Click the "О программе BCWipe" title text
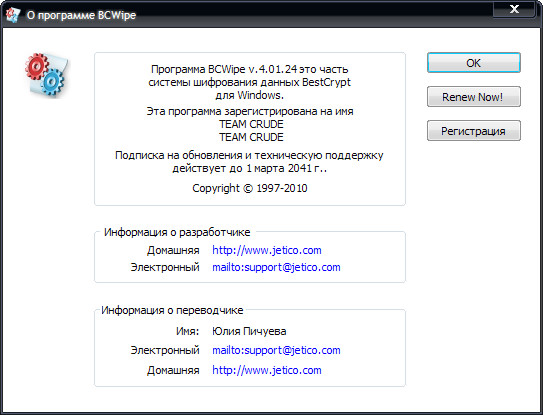The width and height of the screenshot is (543, 415). [x=81, y=15]
